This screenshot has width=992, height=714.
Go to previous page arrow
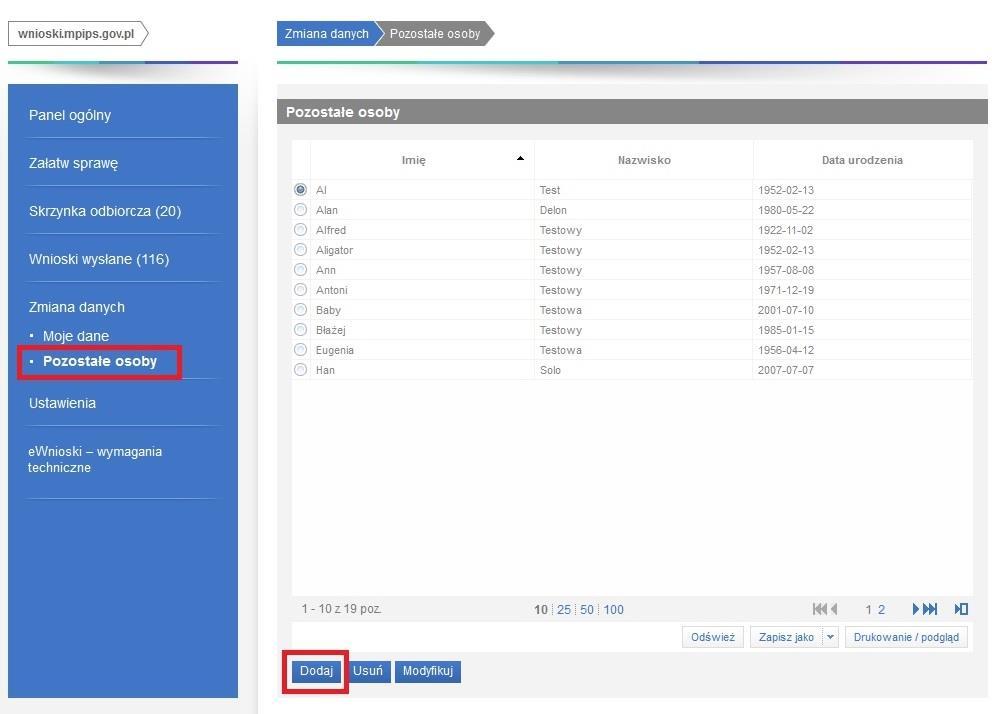point(834,609)
